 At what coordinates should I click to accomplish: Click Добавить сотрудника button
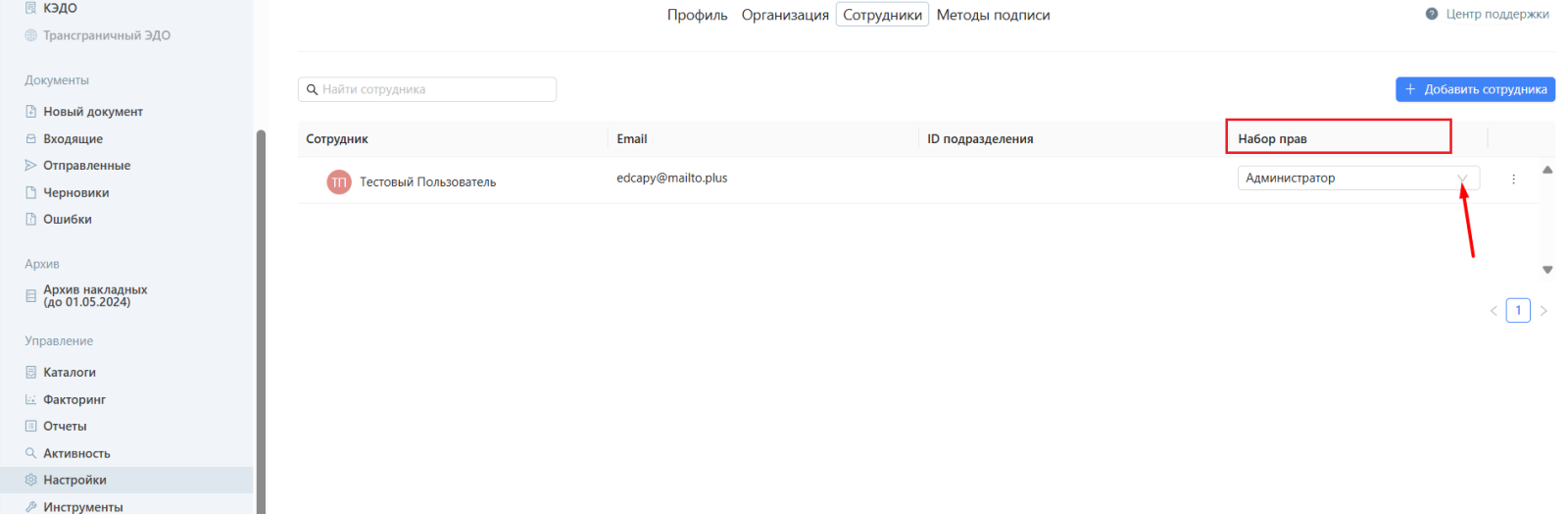(1475, 89)
